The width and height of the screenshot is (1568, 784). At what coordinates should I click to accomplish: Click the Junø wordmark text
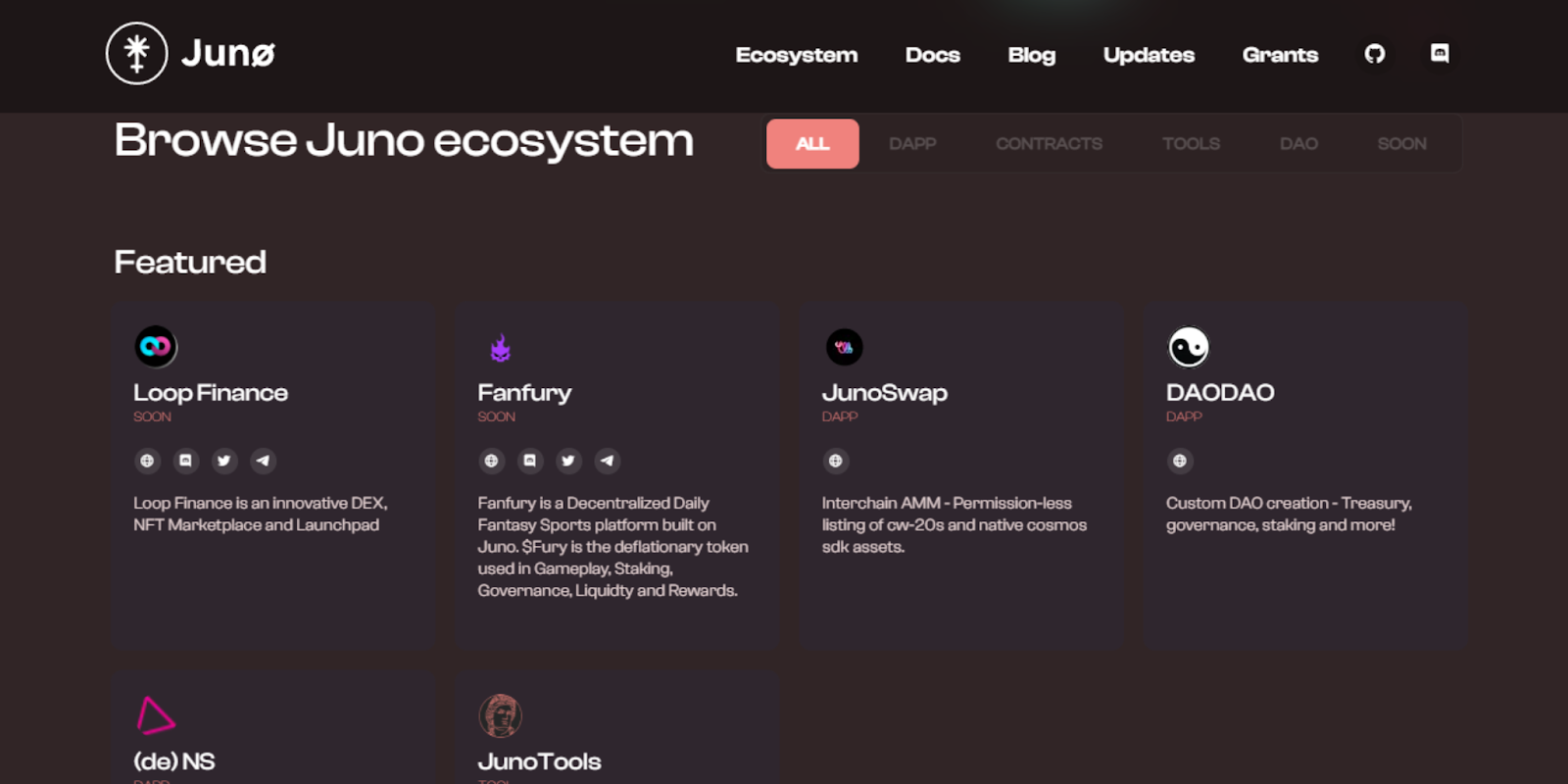pos(228,53)
